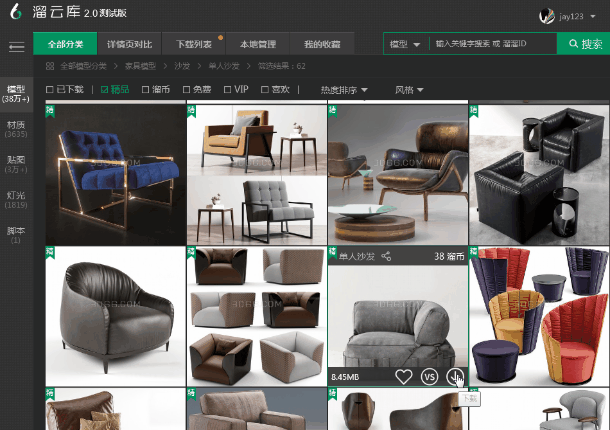Click the user avatar for jay123
This screenshot has width=610, height=430.
coord(546,16)
